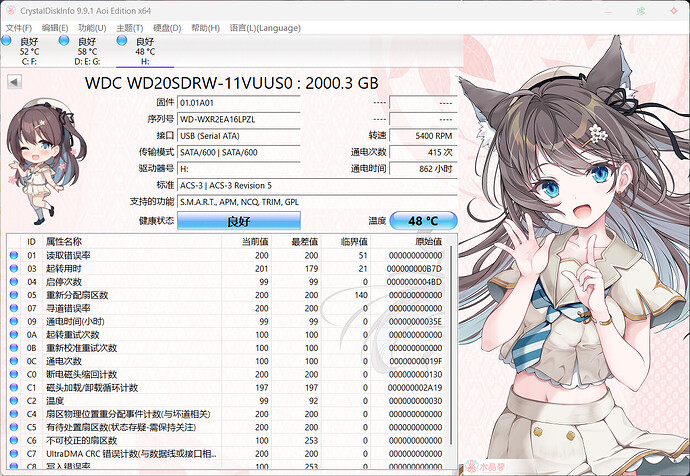Click the previous disk arrow button
Viewport: 690px width, 476px height.
tap(15, 82)
